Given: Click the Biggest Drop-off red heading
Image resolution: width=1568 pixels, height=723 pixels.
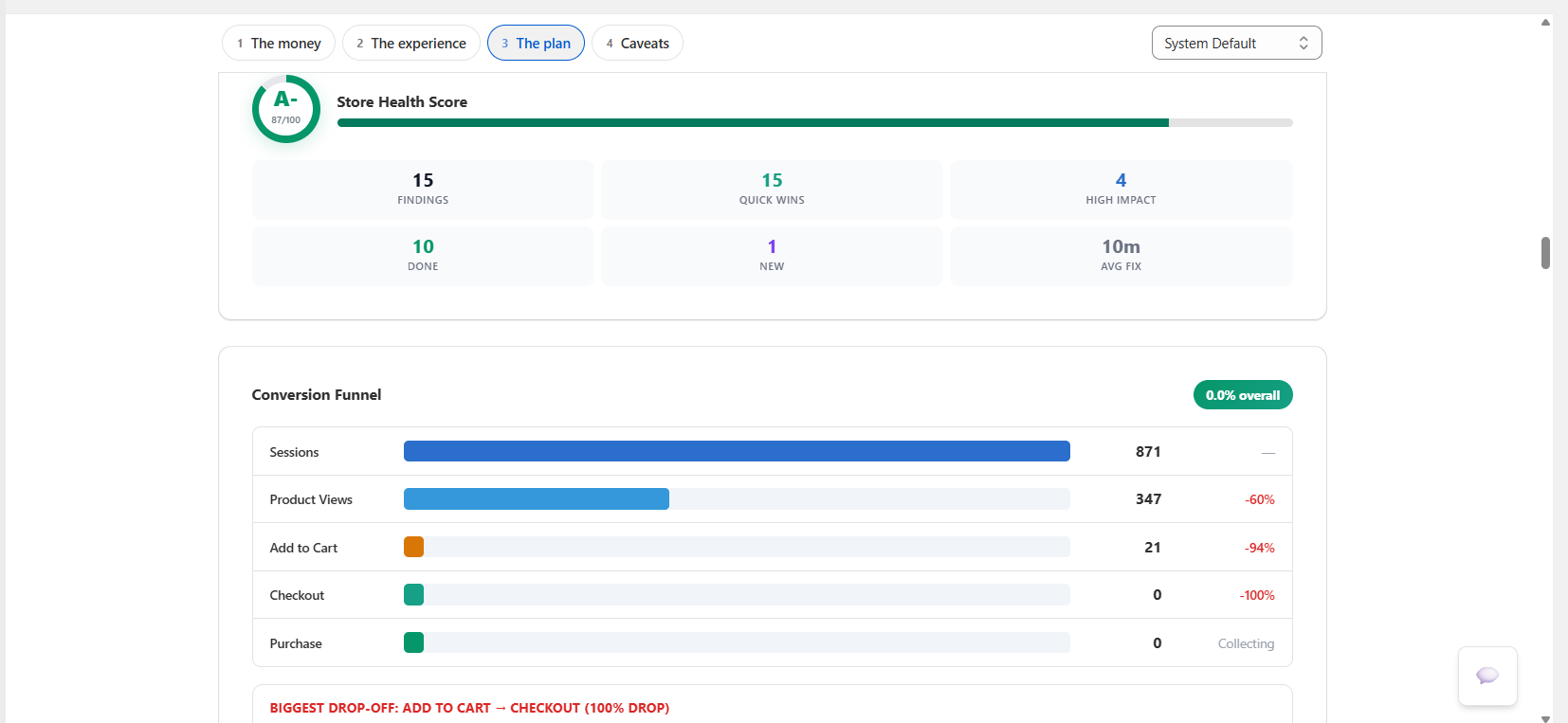Looking at the screenshot, I should (x=469, y=708).
